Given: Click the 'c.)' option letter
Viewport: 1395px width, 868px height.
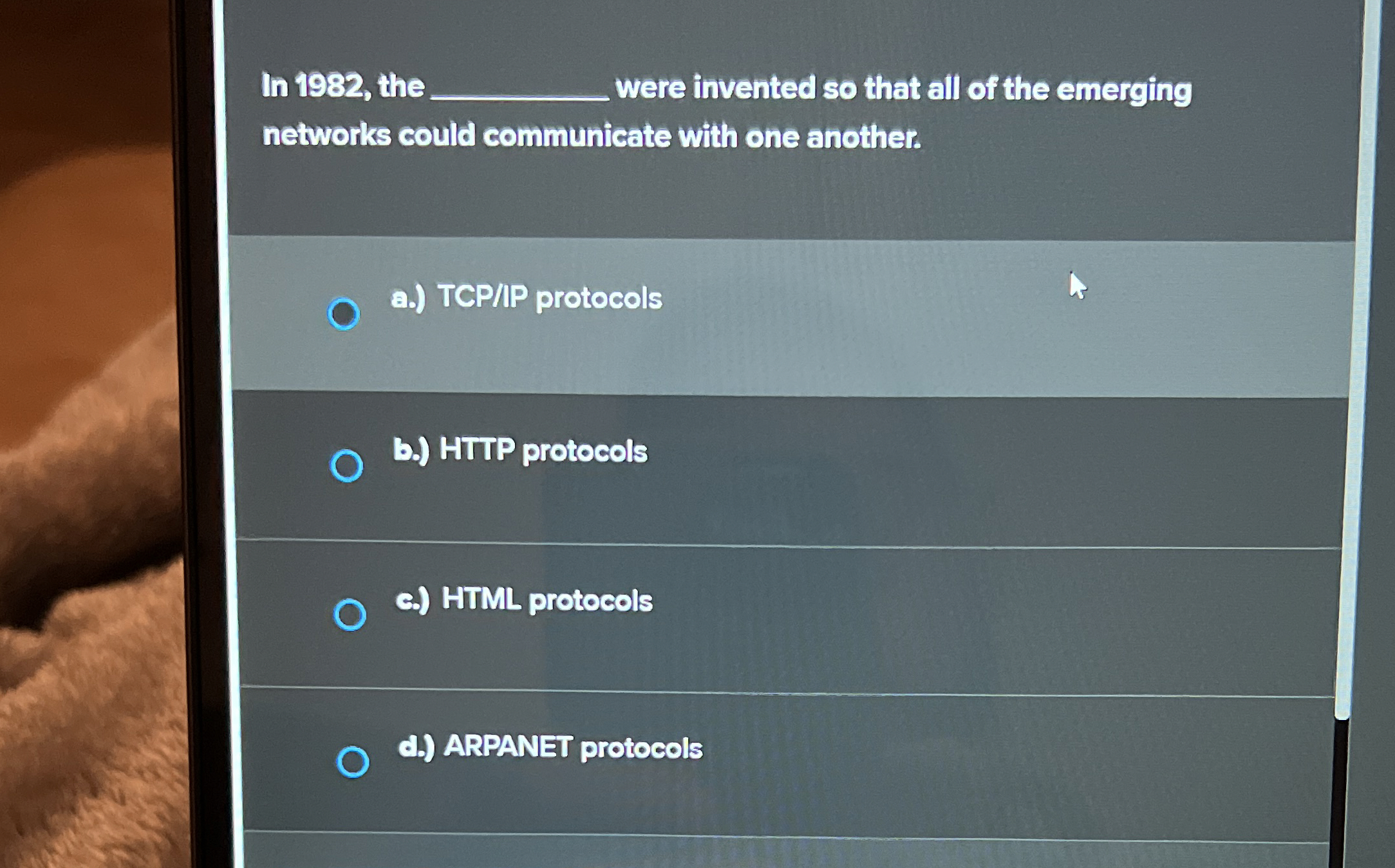Looking at the screenshot, I should tap(413, 600).
